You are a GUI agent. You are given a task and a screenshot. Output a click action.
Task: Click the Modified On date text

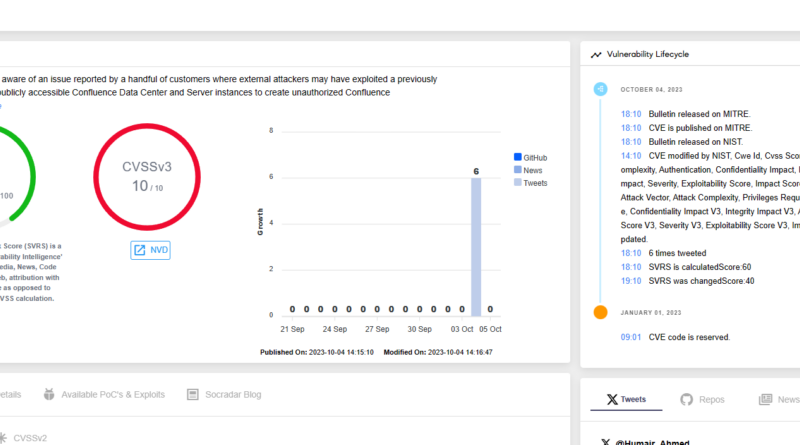pos(438,352)
